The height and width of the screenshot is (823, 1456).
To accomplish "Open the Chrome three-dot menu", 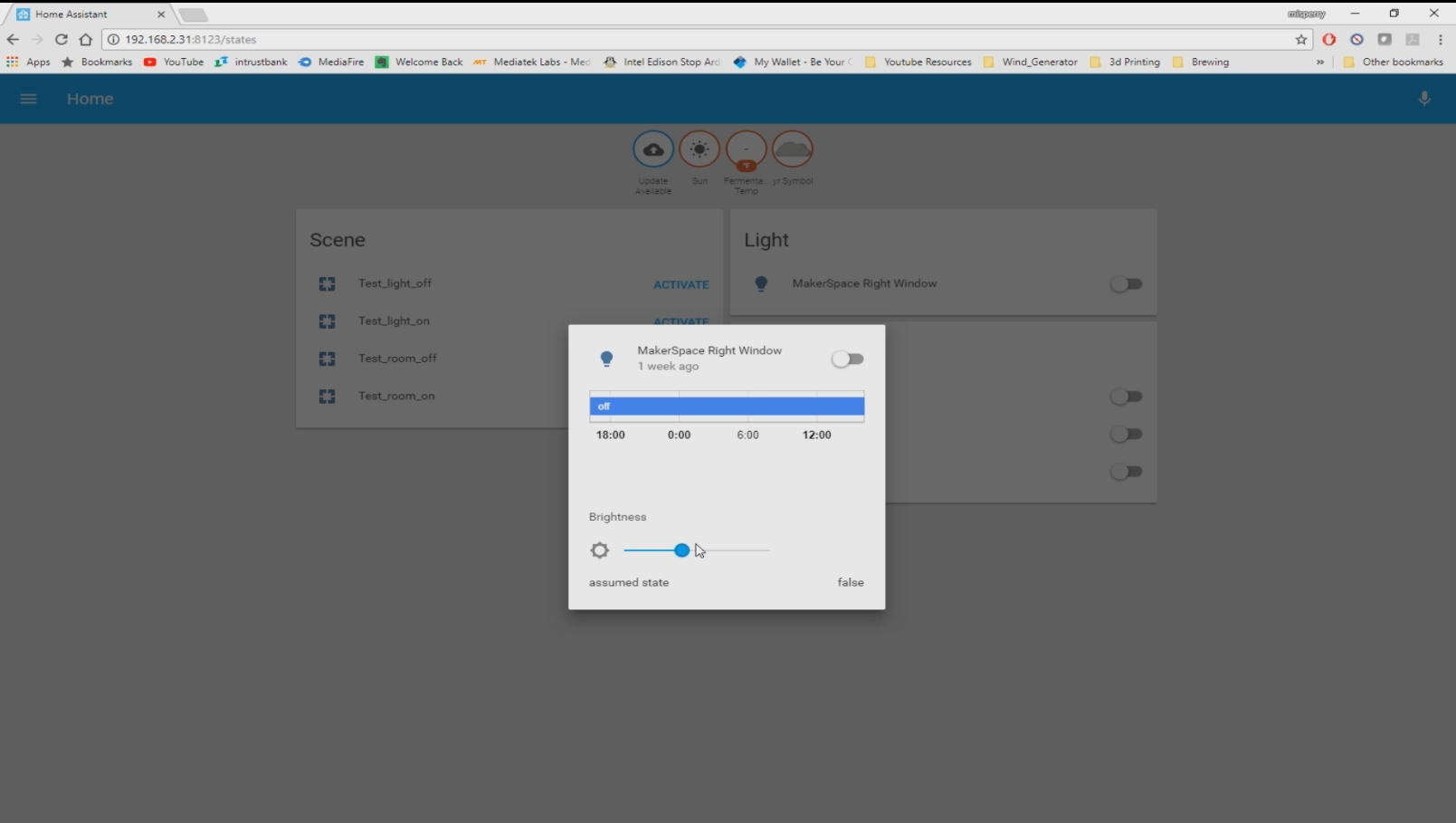I will point(1441,39).
